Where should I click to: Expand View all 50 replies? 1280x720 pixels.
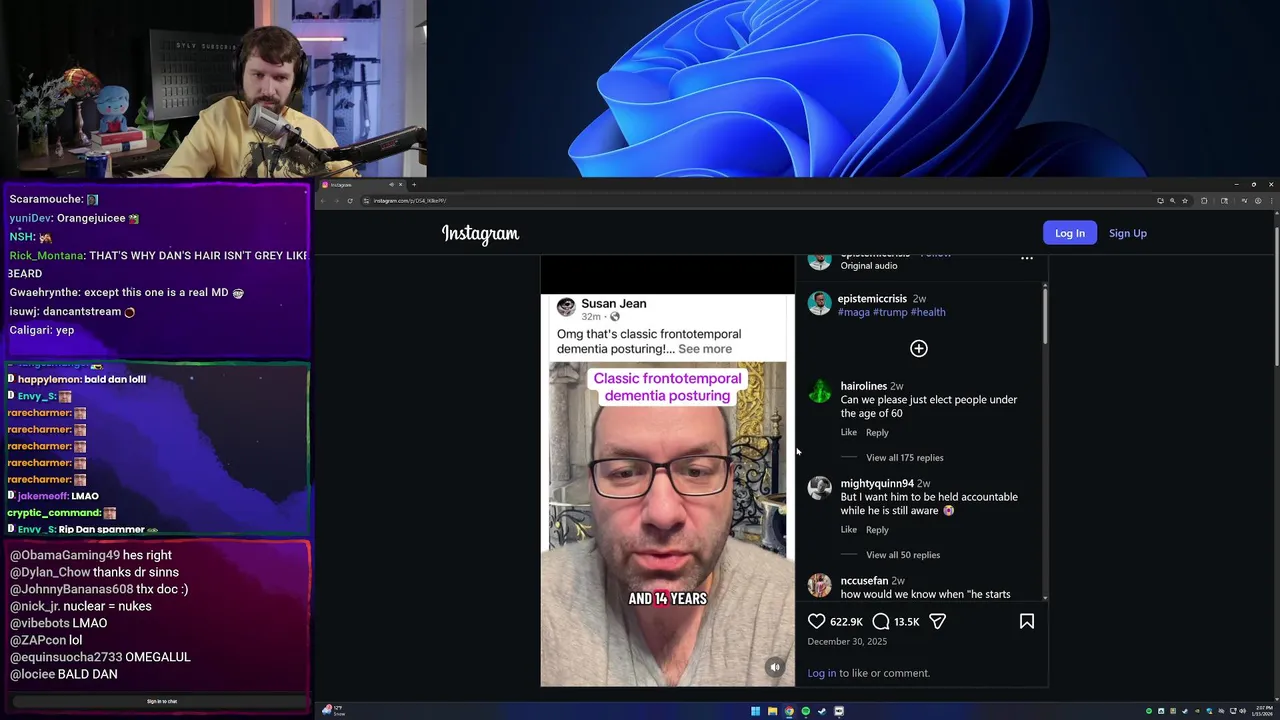[902, 554]
